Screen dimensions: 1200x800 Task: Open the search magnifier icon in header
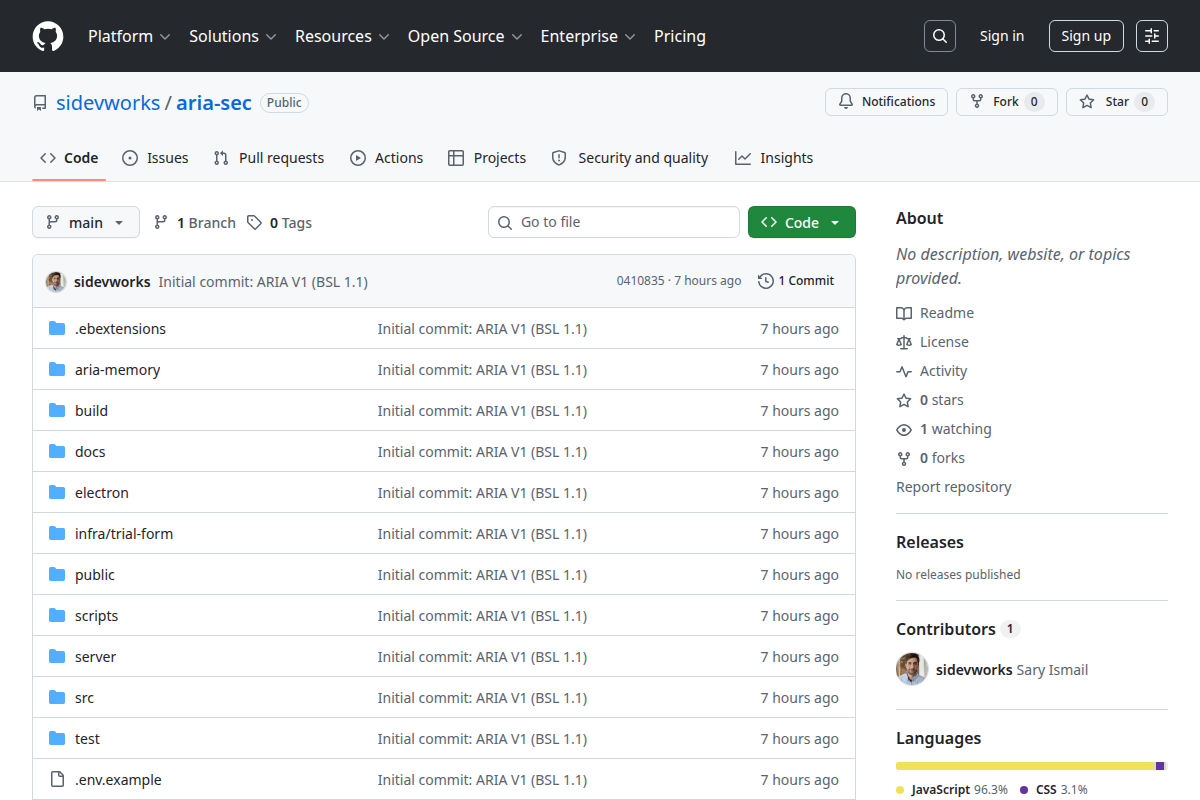(x=939, y=36)
